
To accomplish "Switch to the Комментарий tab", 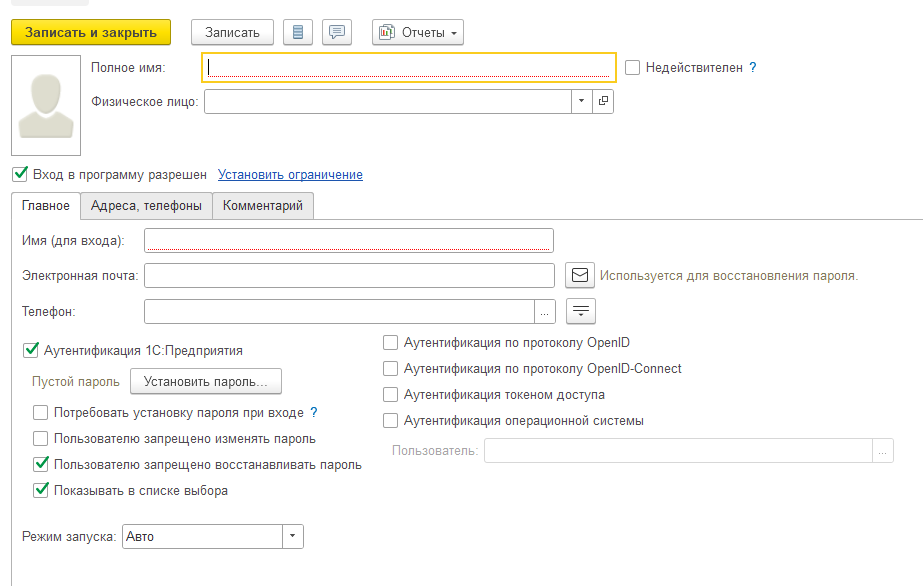I will click(263, 206).
